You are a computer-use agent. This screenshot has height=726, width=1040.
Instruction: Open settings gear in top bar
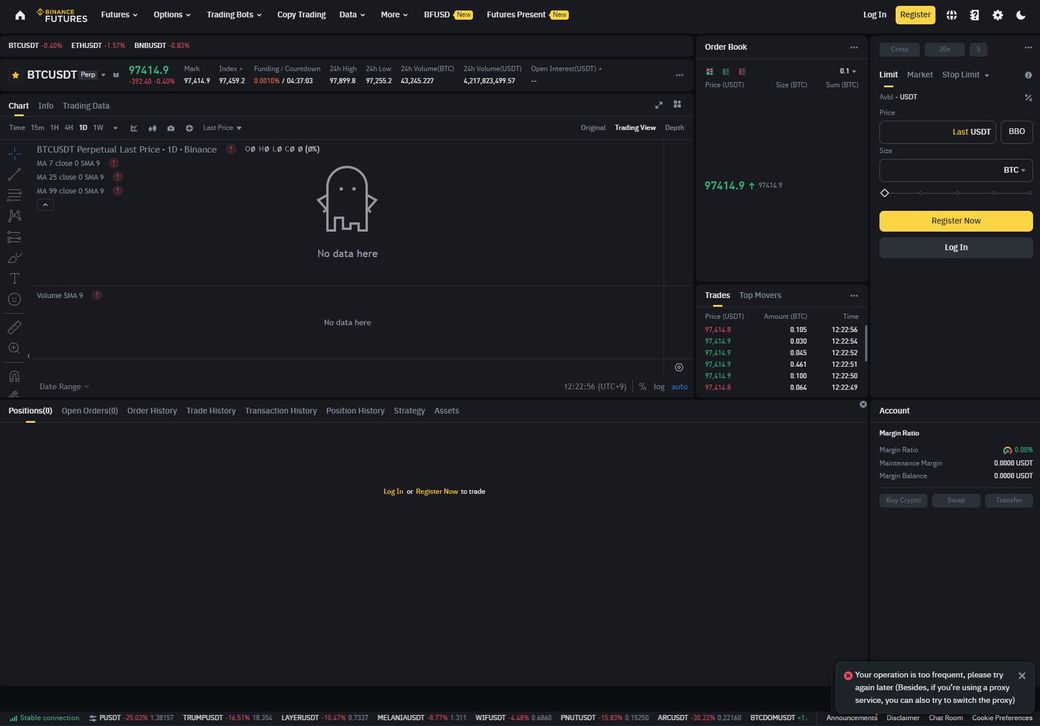(x=997, y=15)
